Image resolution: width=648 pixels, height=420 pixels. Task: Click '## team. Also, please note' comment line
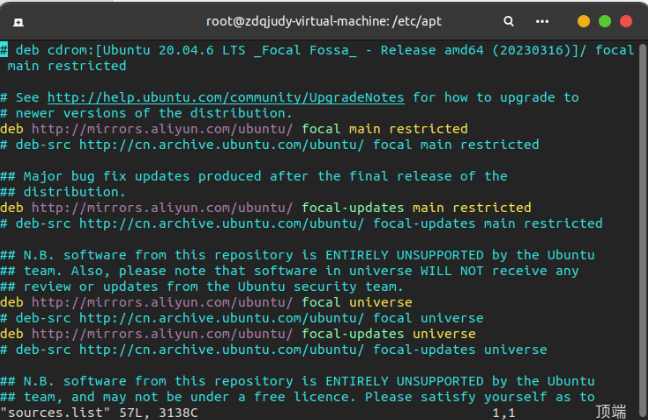pyautogui.click(x=289, y=271)
